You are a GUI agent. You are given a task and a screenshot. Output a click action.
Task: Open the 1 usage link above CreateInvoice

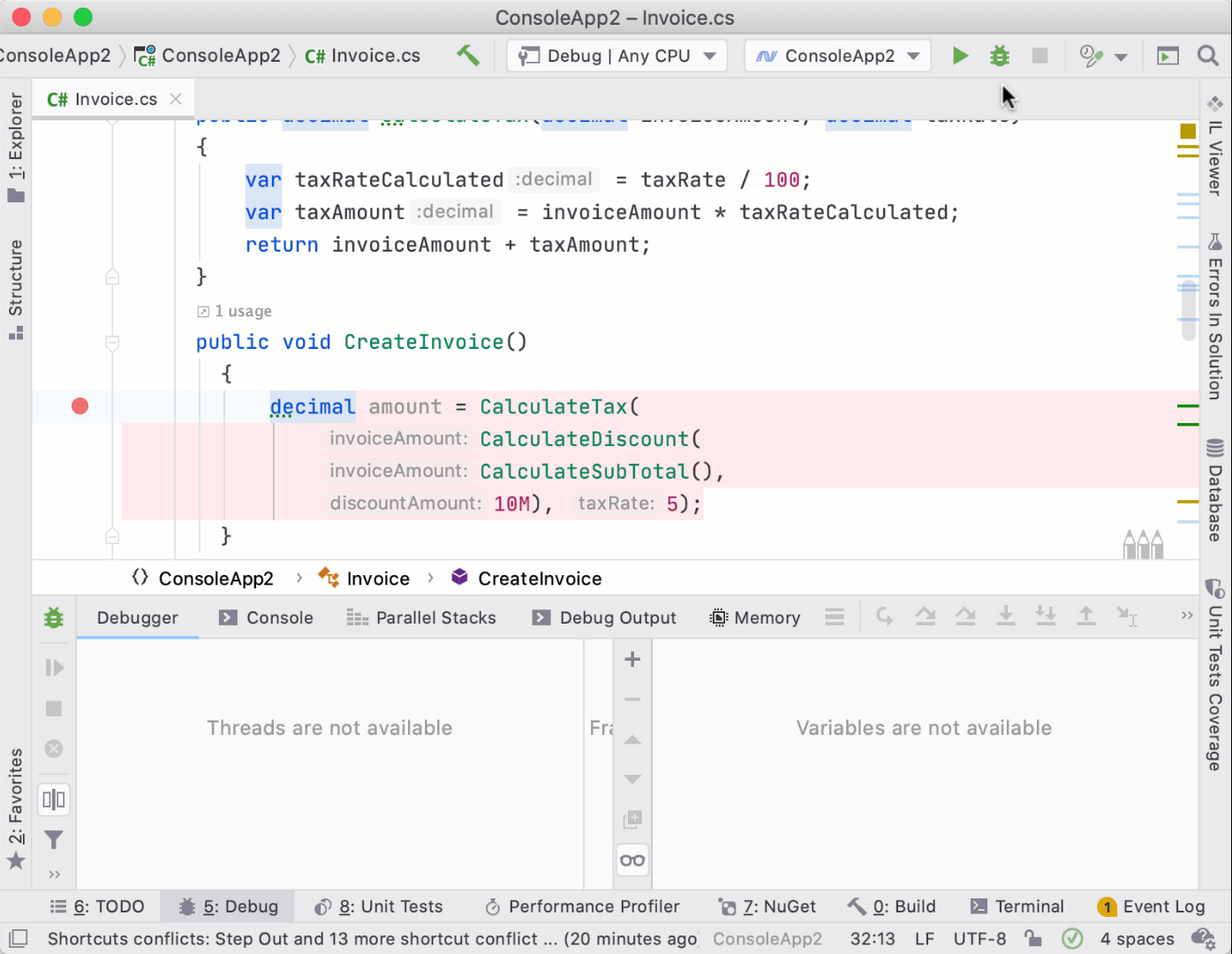coord(234,310)
